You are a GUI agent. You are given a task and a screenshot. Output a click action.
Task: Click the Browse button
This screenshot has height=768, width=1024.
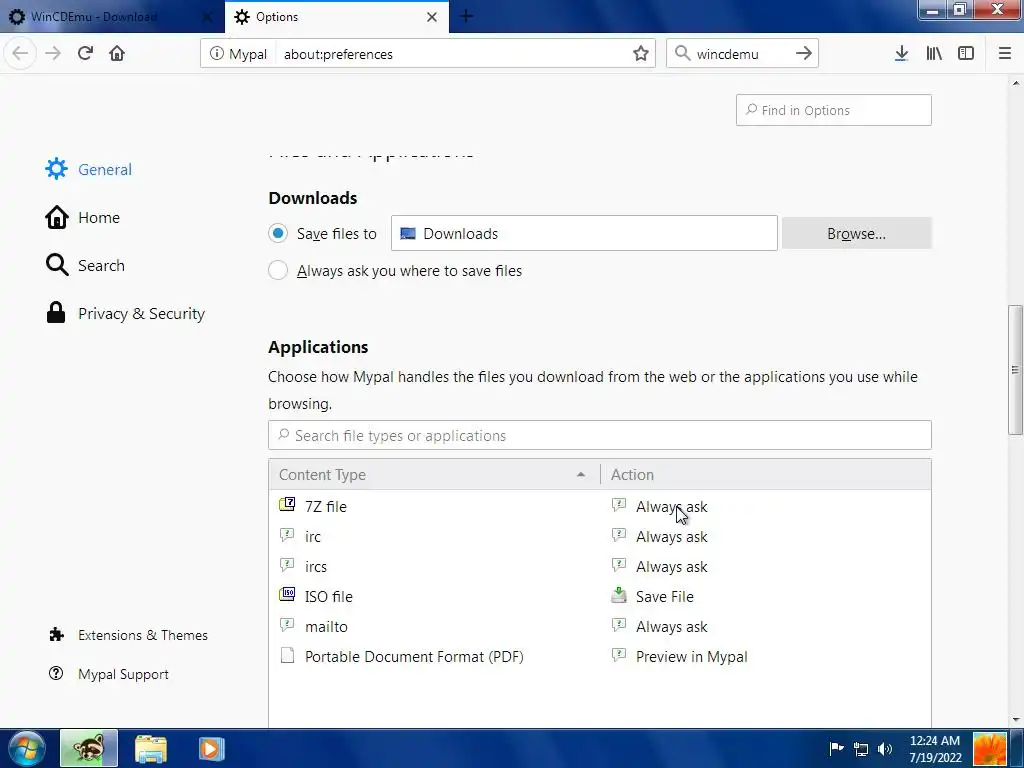[856, 233]
